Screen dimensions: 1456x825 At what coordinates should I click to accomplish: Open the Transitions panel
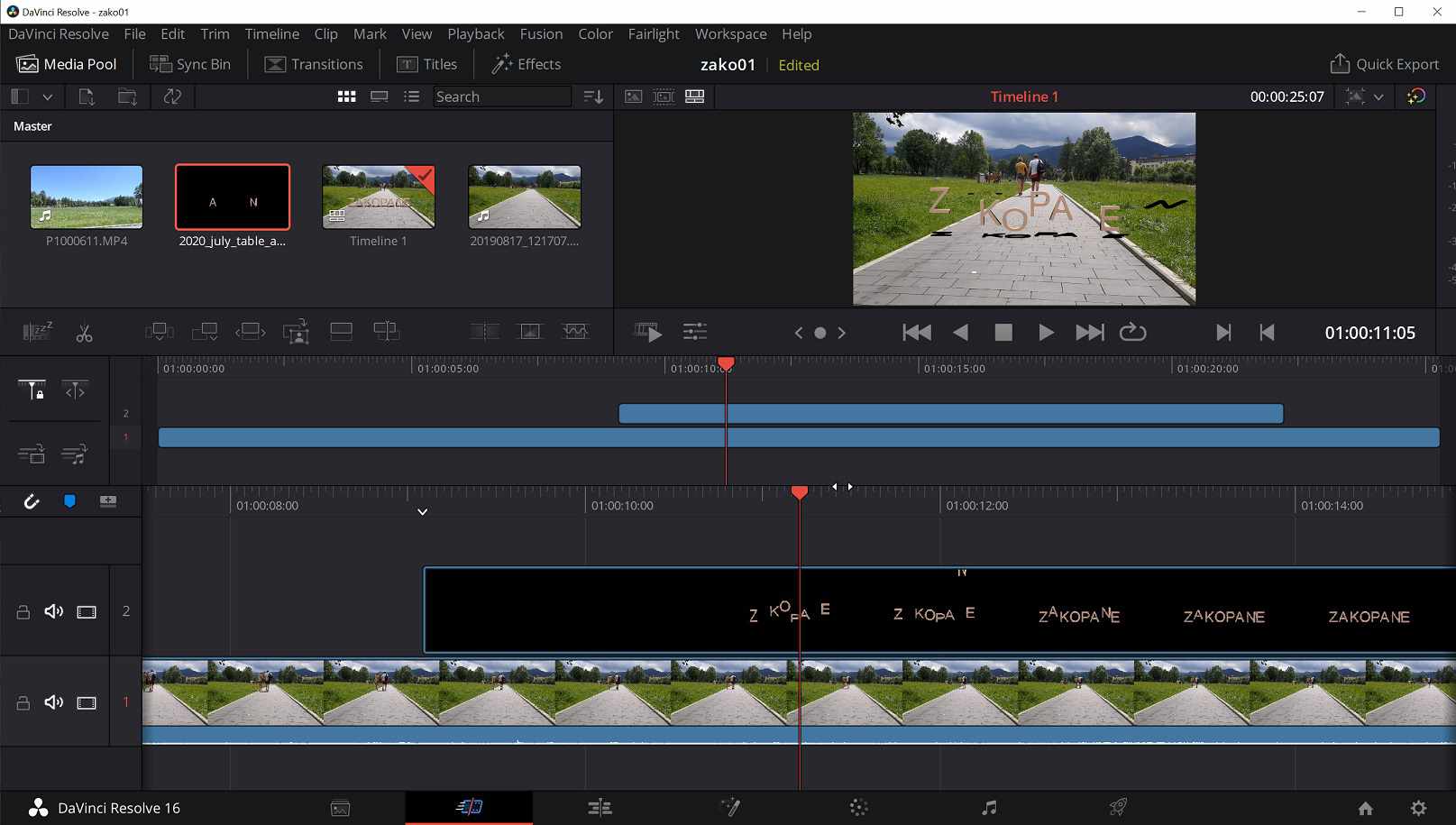tap(314, 64)
